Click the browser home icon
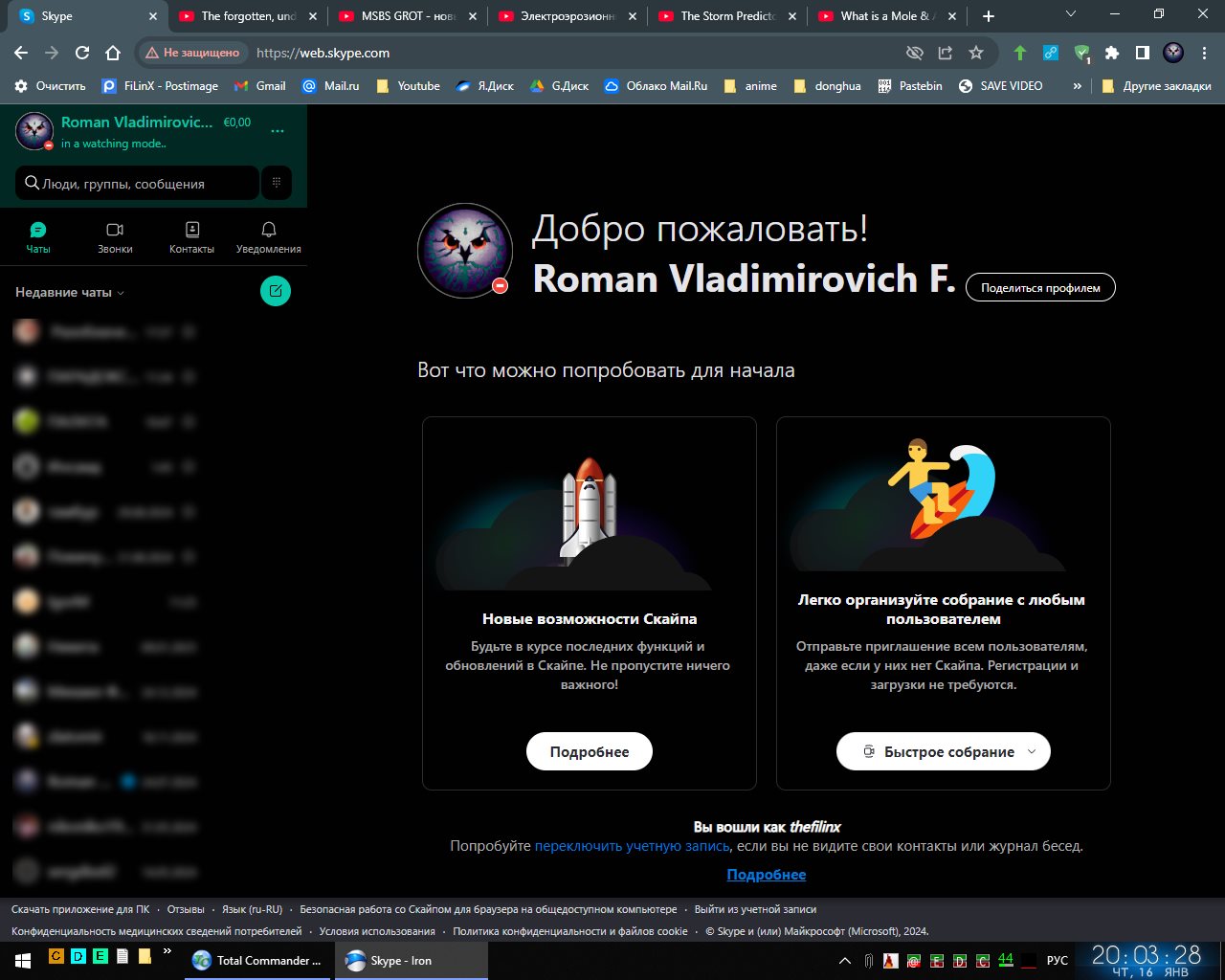Viewport: 1225px width, 980px height. 113,53
